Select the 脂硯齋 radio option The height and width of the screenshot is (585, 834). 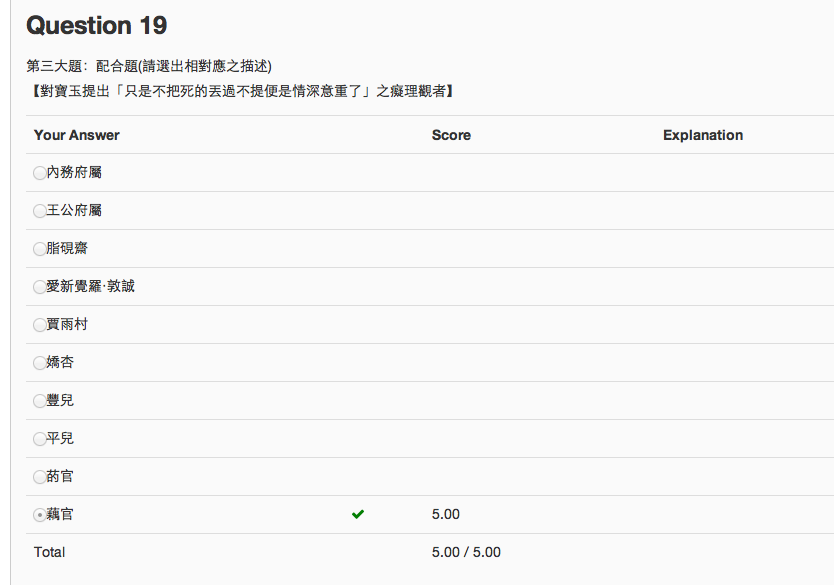[40, 249]
